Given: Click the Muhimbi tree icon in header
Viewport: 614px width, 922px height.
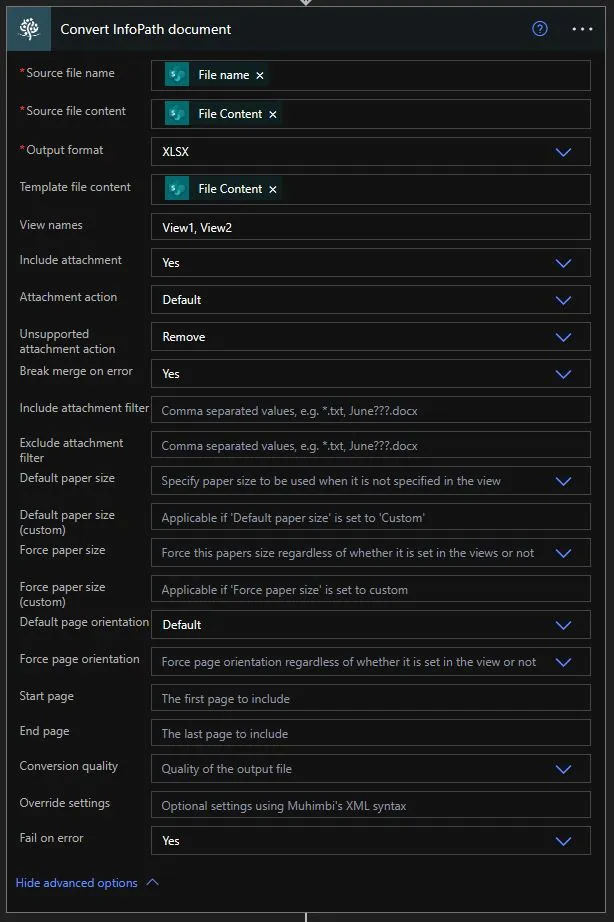Looking at the screenshot, I should point(29,29).
